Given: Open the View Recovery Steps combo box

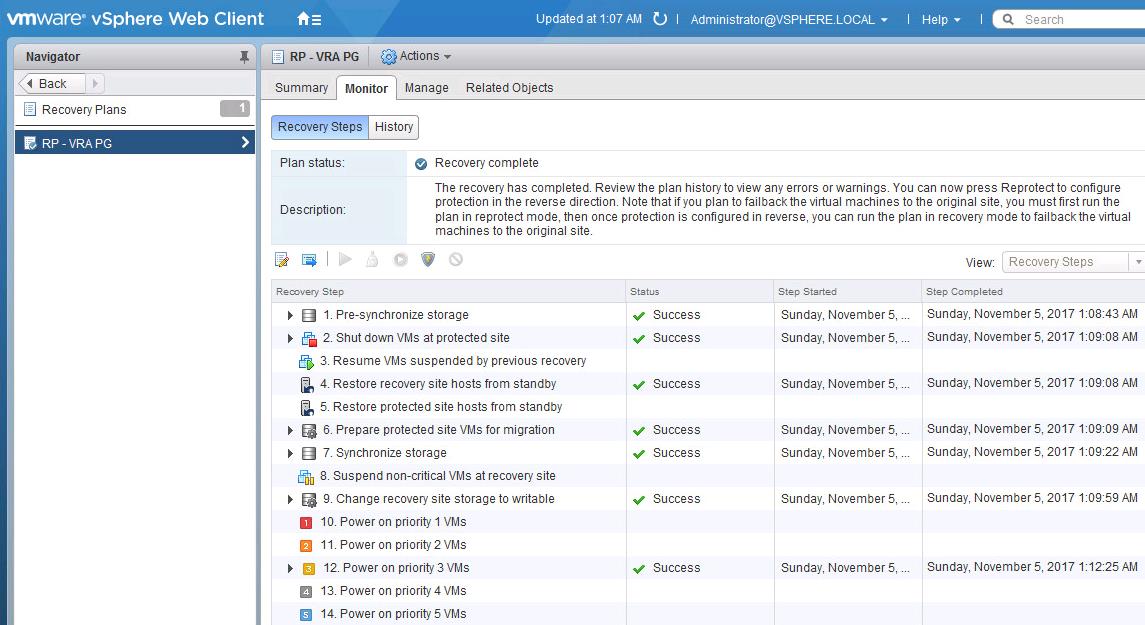Looking at the screenshot, I should (x=1073, y=261).
